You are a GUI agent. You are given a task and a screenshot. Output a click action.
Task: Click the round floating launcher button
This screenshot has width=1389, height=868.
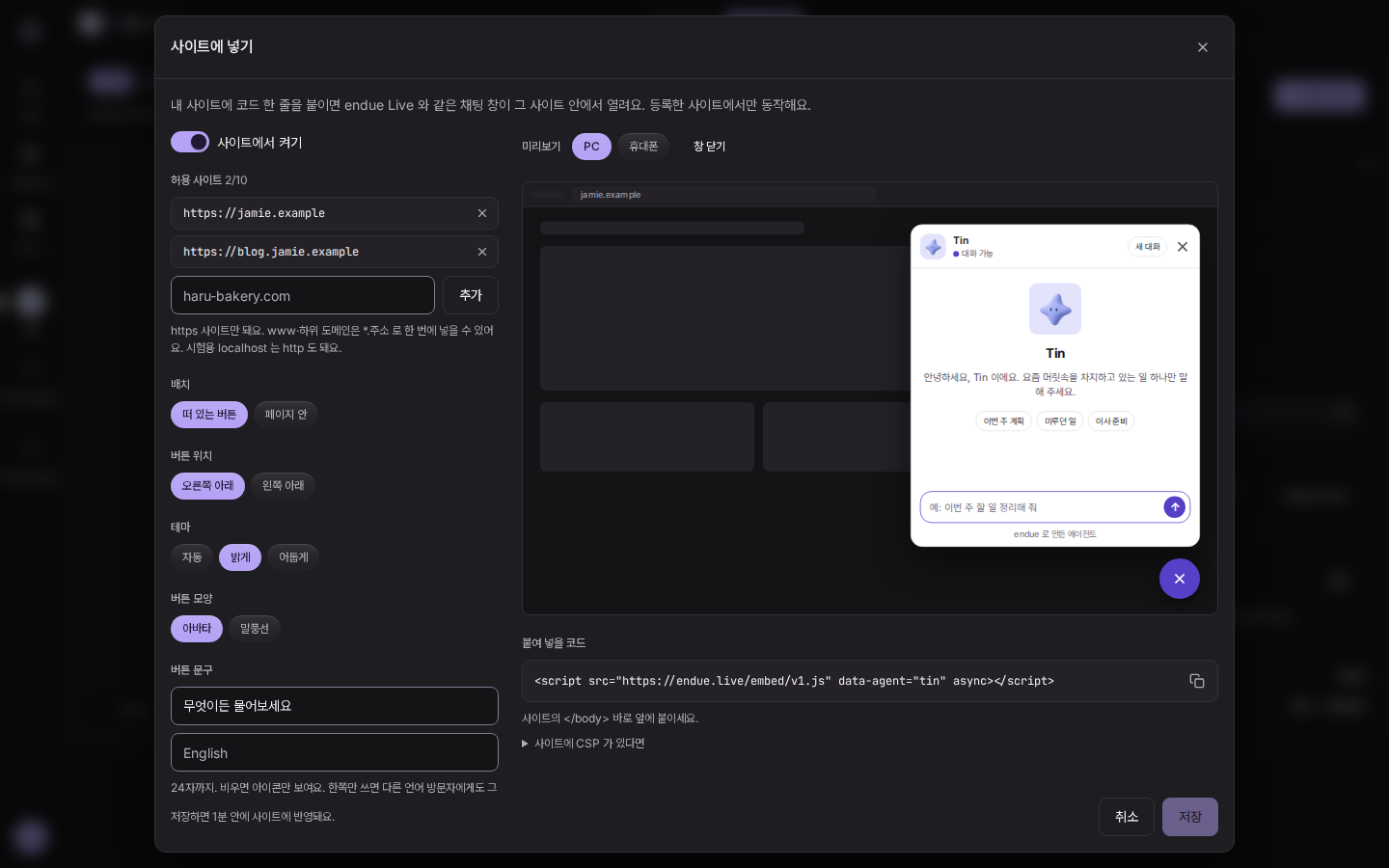pos(1180,579)
